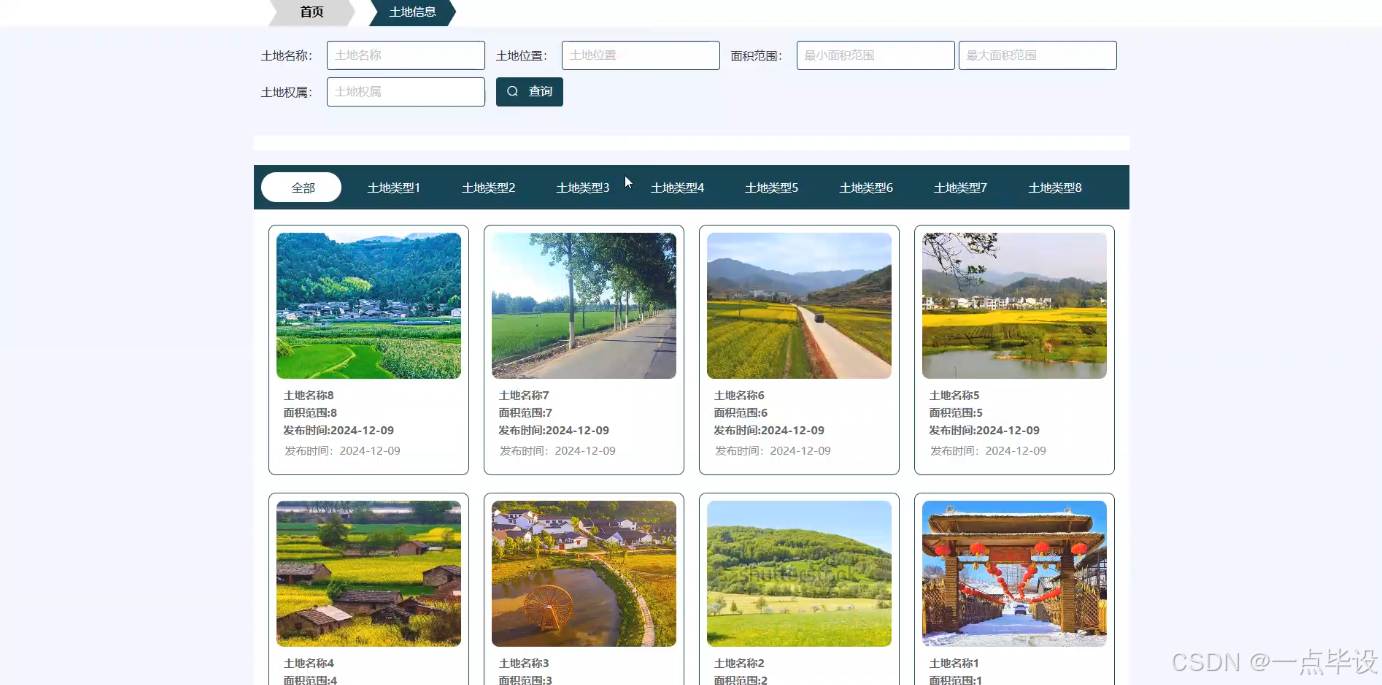
Task: Click the 最大面积范围 input field
Action: tap(1038, 56)
